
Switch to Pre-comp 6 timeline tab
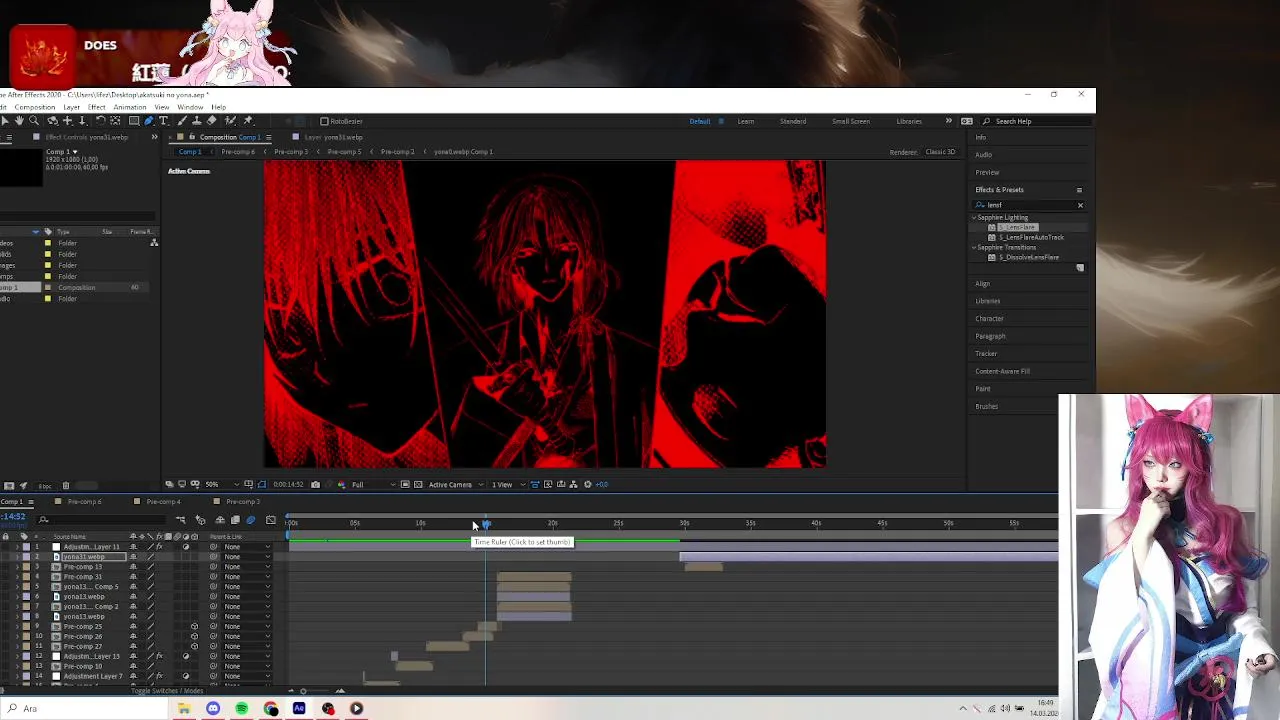coord(84,501)
